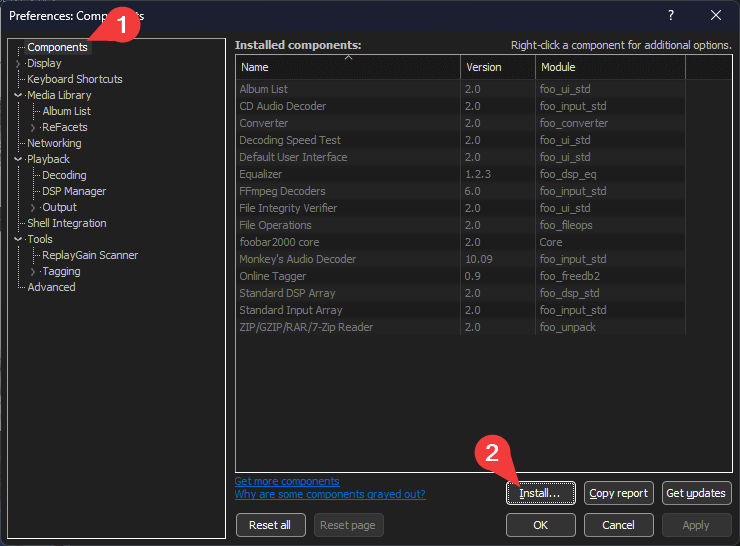The image size is (740, 546).
Task: Select the Advanced preferences page
Action: pos(51,287)
